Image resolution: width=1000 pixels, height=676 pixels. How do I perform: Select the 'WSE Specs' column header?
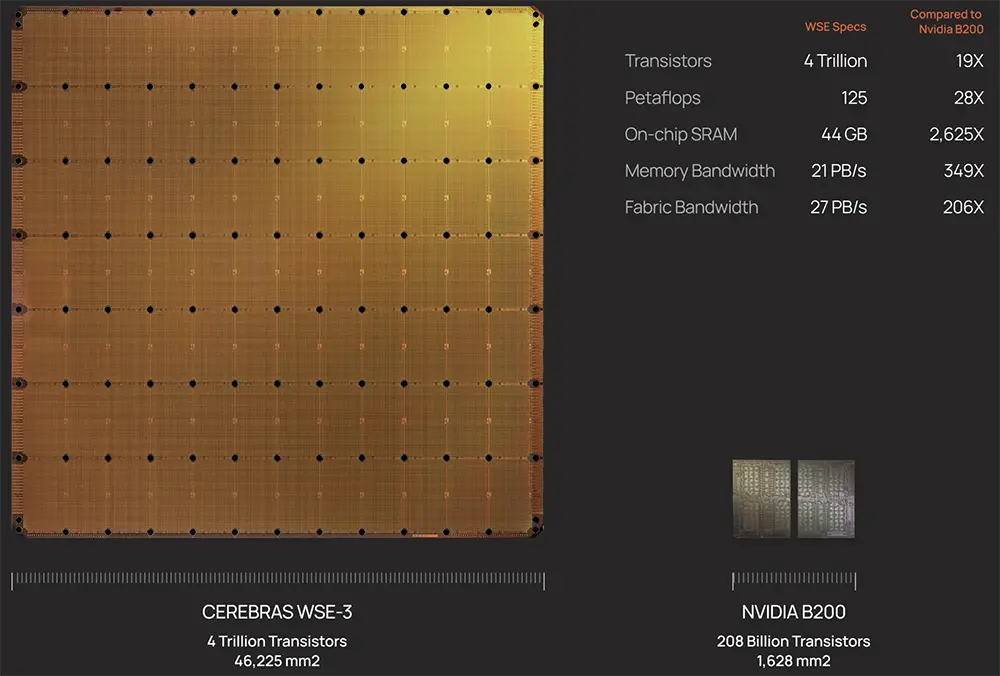point(836,27)
